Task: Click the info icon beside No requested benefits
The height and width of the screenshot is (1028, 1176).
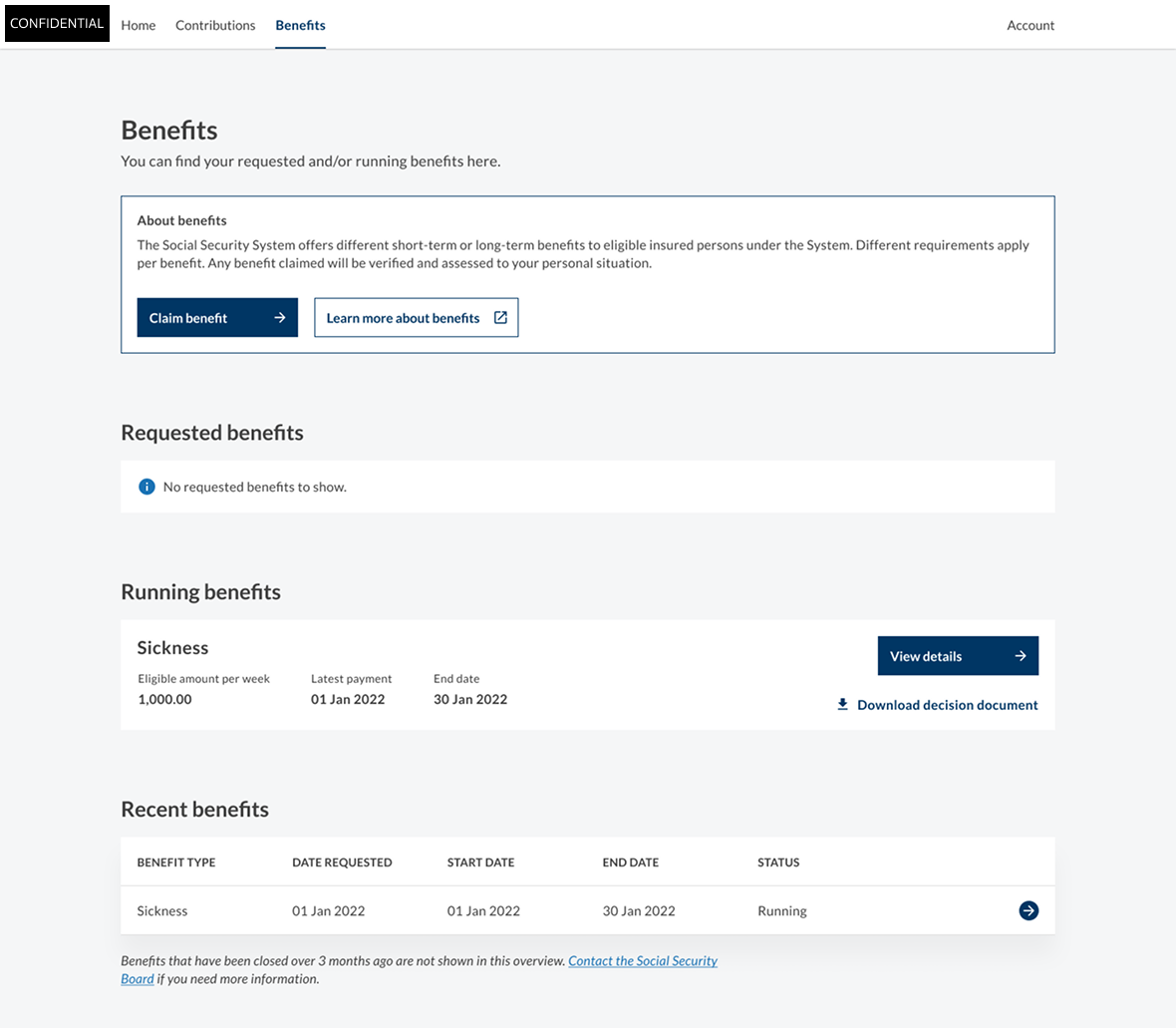Action: (x=147, y=487)
